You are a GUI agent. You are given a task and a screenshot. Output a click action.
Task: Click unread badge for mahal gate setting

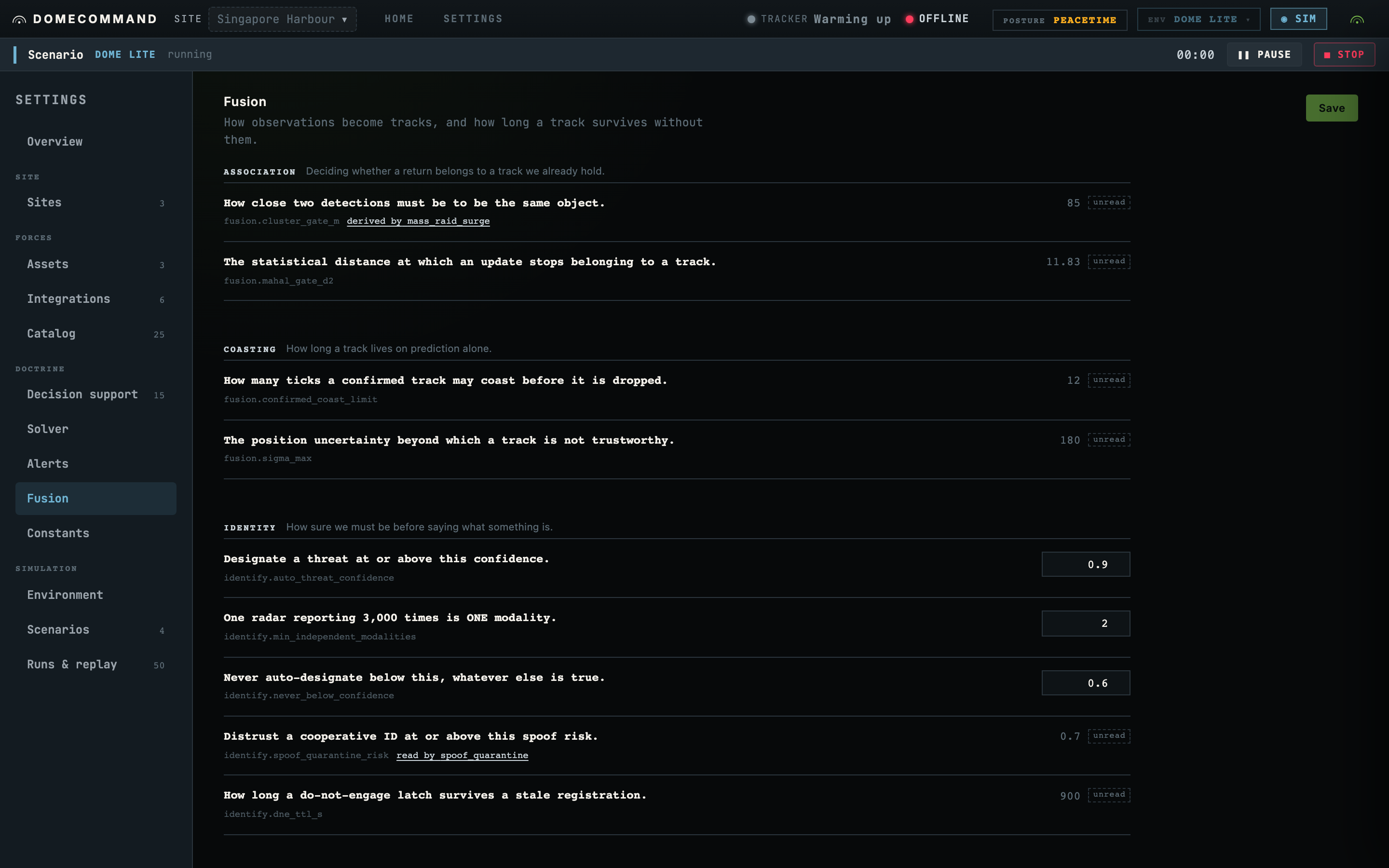1109,262
